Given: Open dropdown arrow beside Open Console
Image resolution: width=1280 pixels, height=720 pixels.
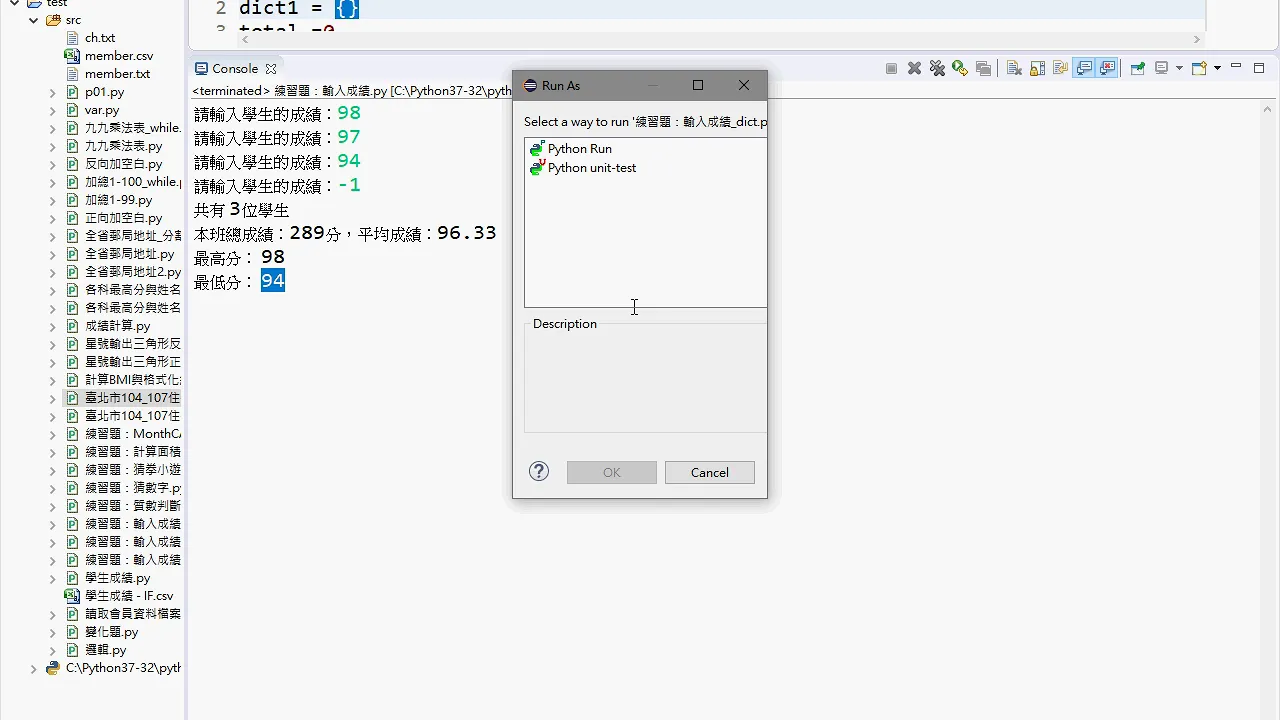Looking at the screenshot, I should tap(1217, 69).
